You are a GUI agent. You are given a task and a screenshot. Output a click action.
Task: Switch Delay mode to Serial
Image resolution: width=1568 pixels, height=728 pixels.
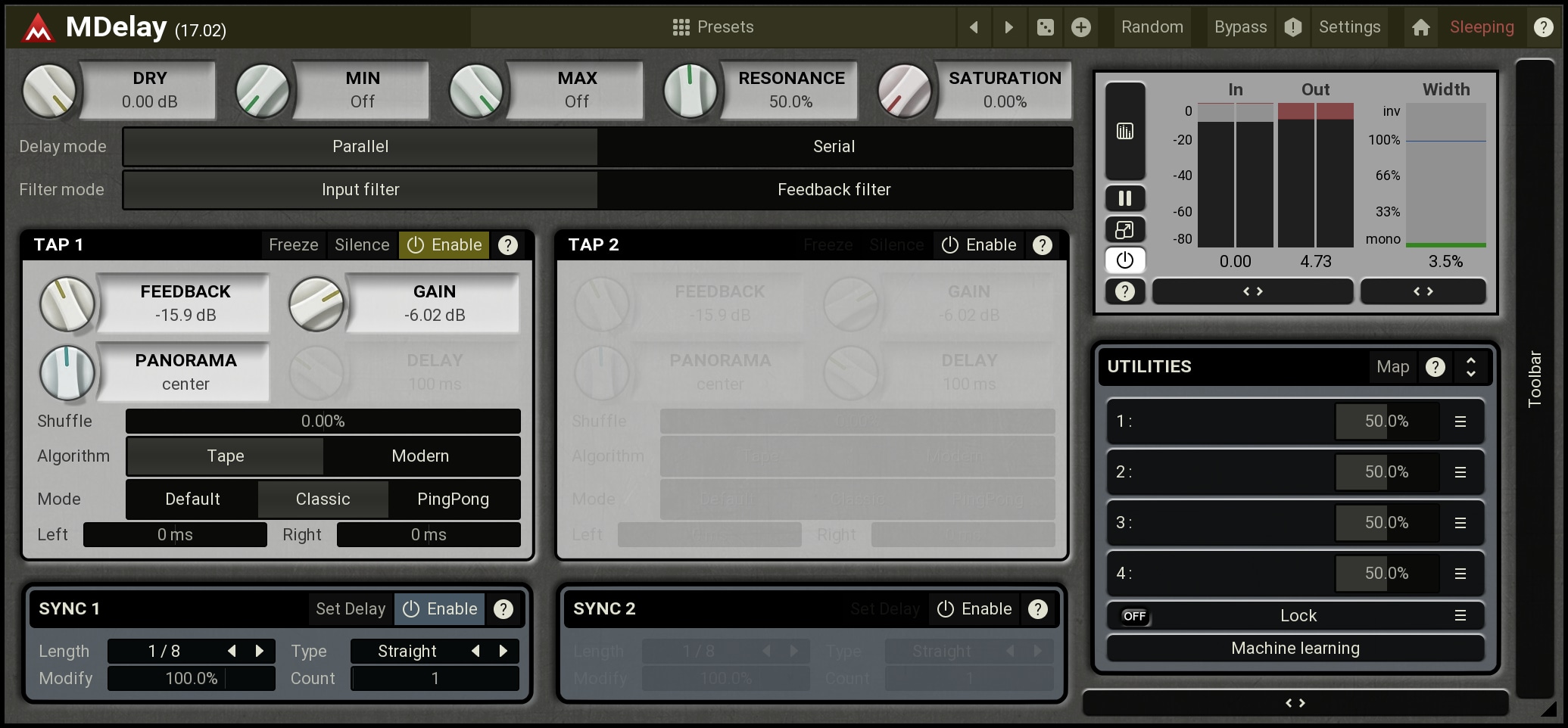[834, 147]
